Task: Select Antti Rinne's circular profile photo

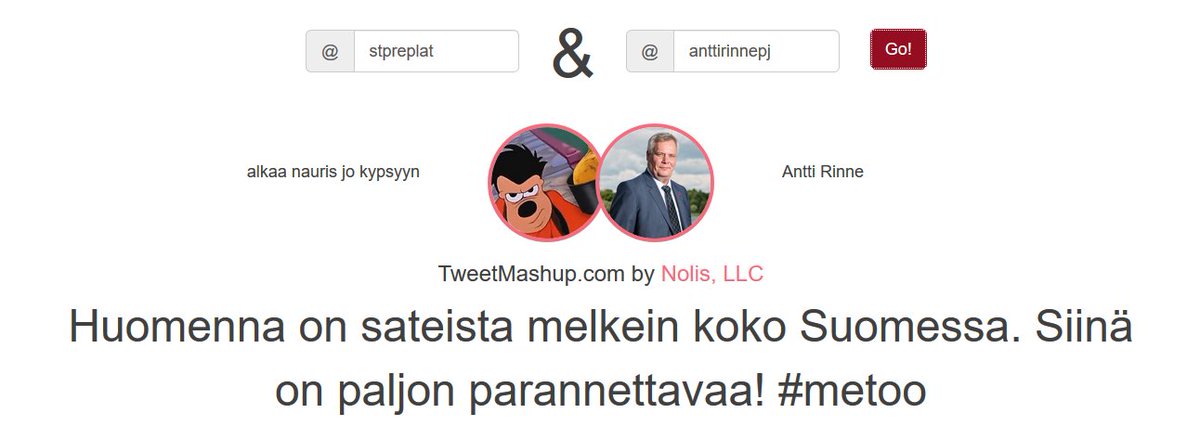Action: point(654,182)
